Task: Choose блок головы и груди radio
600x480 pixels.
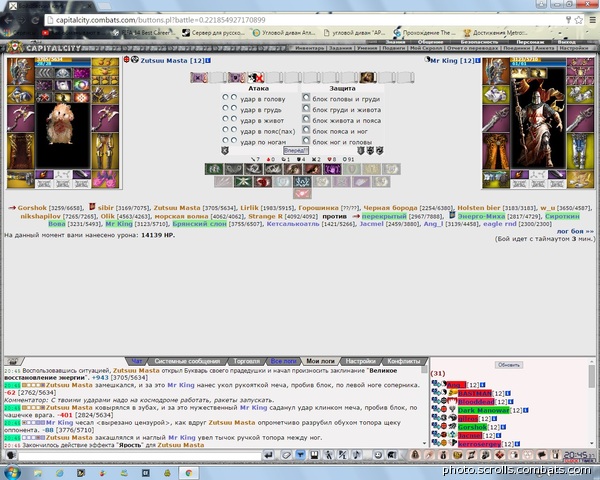Action: tap(306, 98)
